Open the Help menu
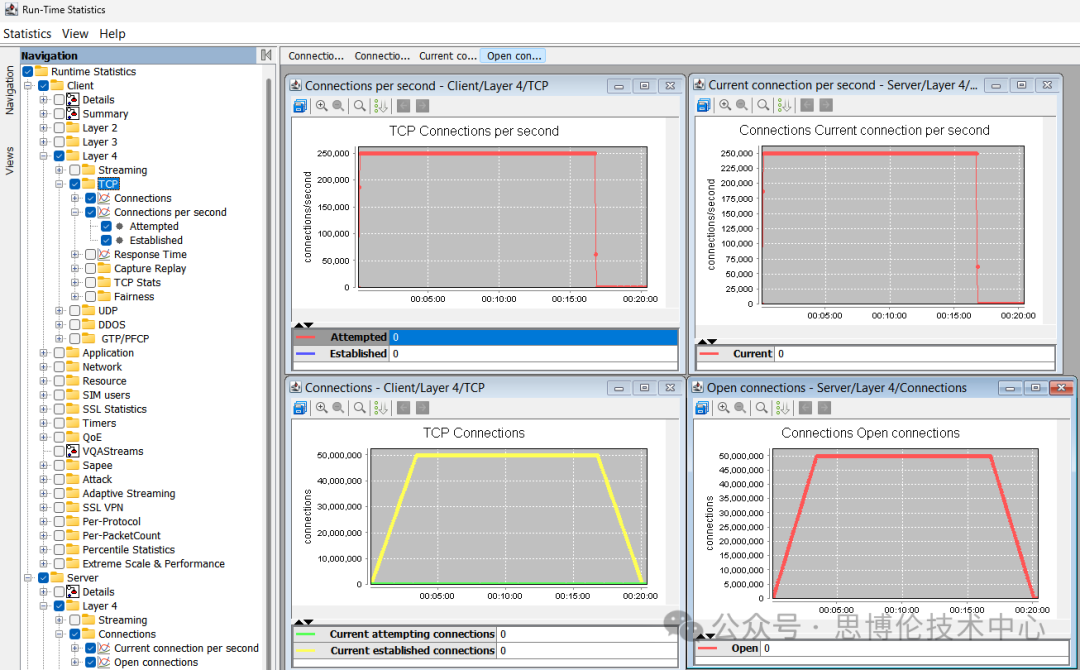 112,34
